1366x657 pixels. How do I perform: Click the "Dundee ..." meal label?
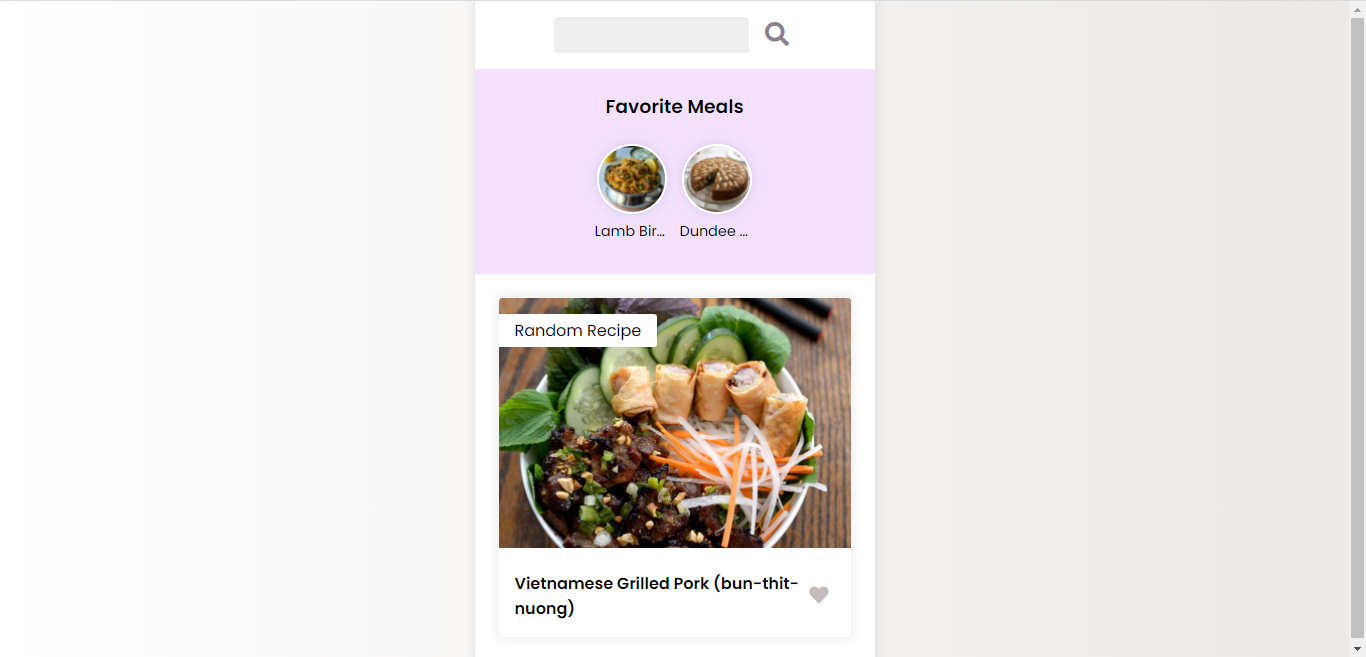point(714,230)
